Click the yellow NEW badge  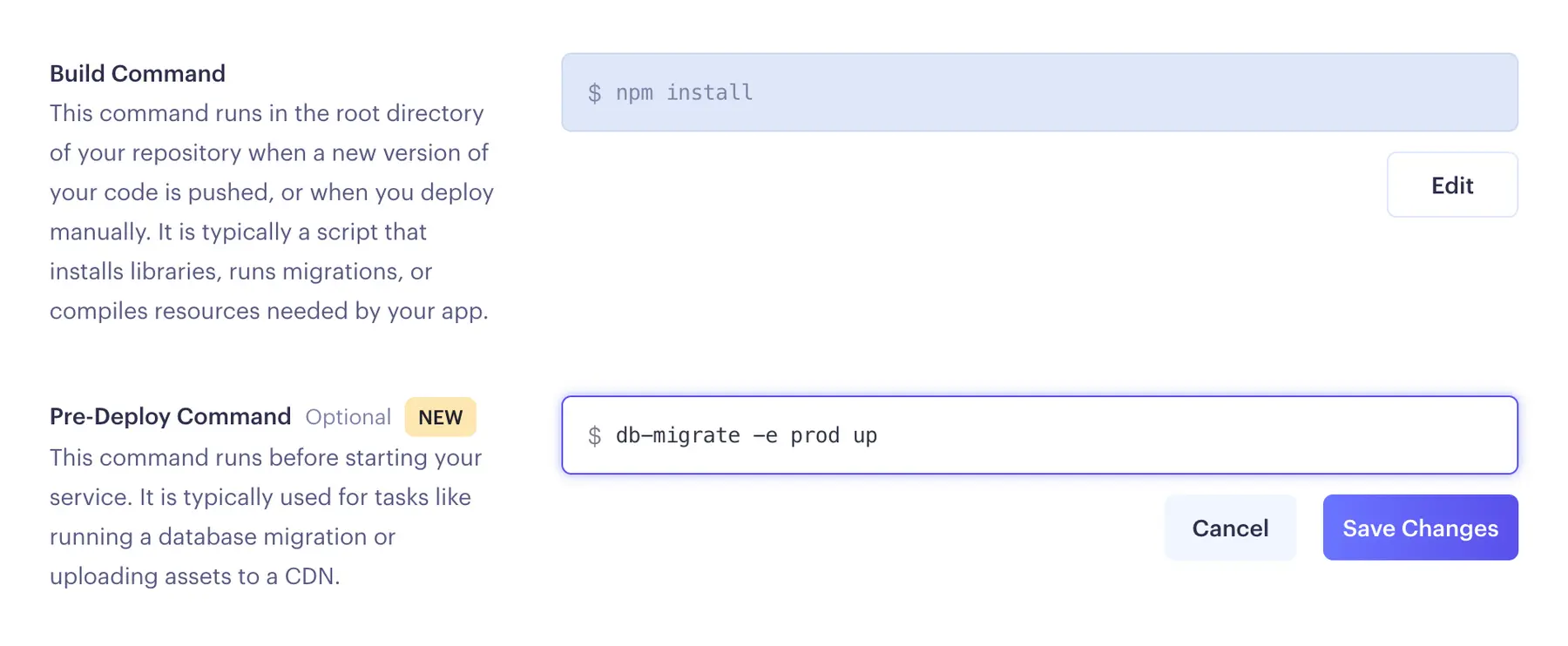tap(440, 417)
